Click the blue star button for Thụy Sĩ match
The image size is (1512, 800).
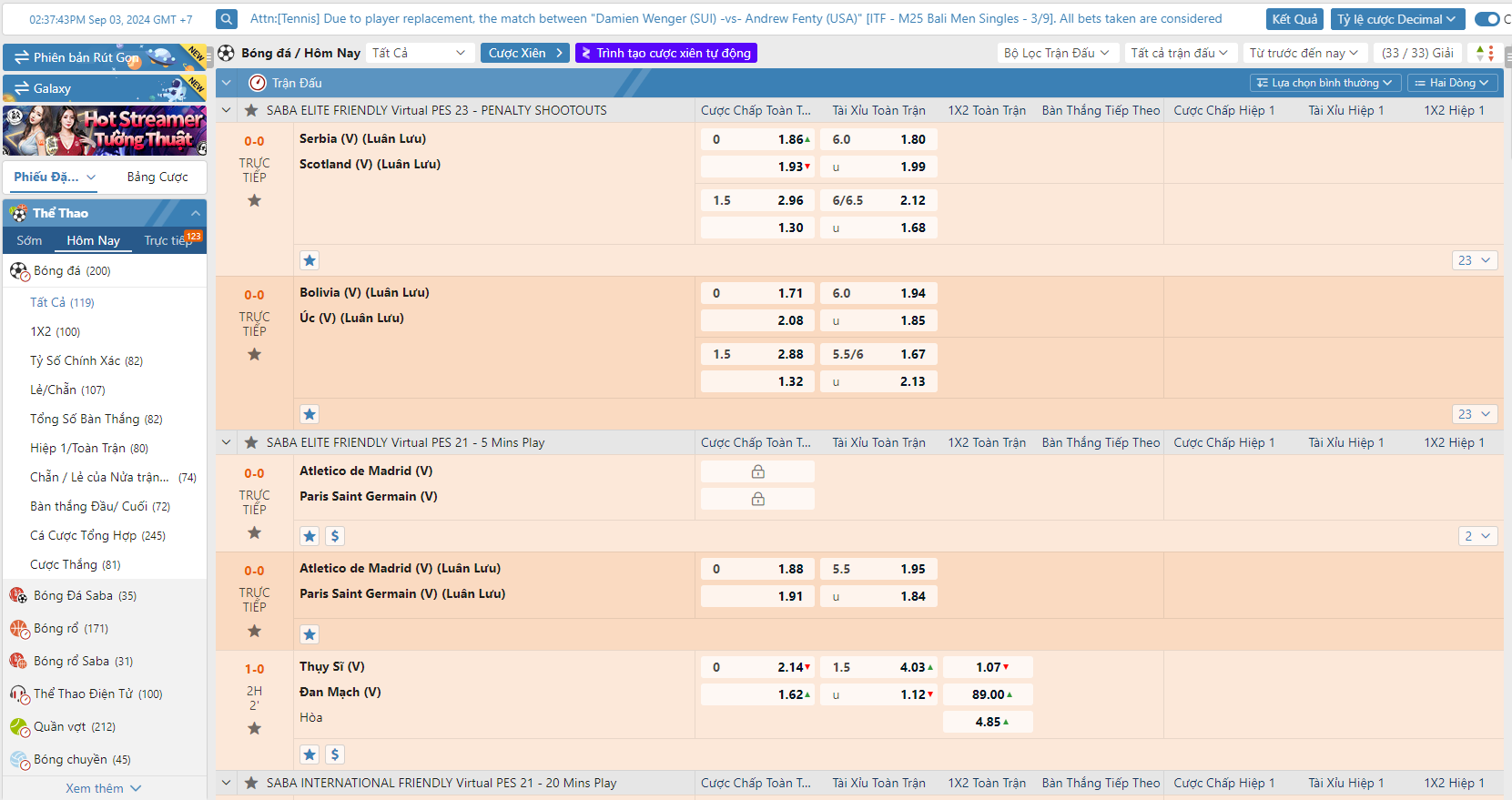pos(310,754)
